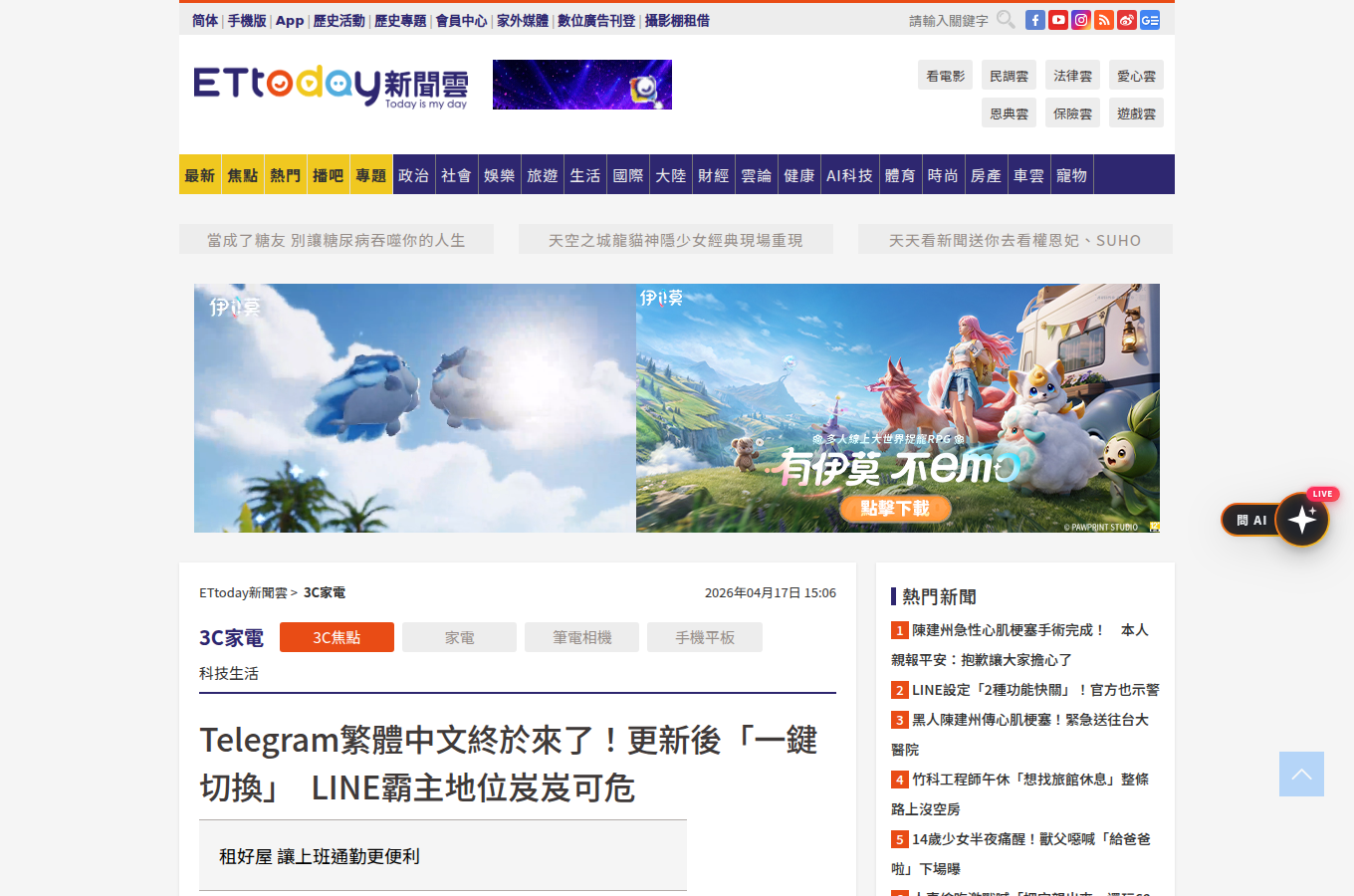Screen dimensions: 1354x896
Task: Open 歷史活動 link
Action: click(x=338, y=20)
